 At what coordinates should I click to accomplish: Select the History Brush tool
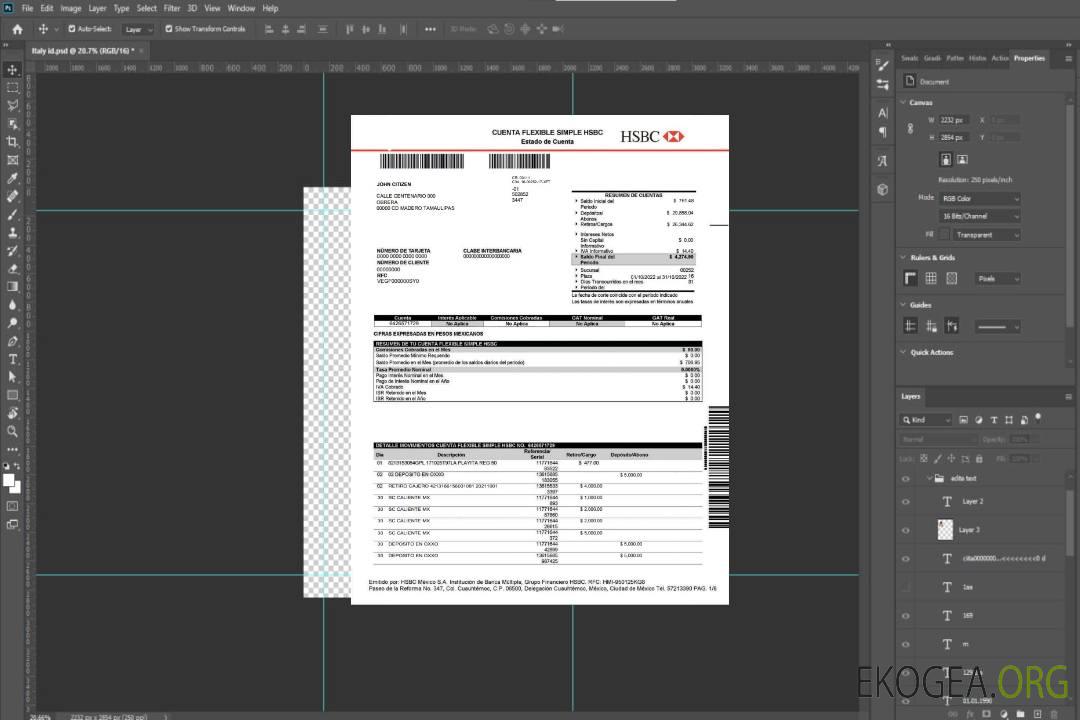tap(12, 251)
